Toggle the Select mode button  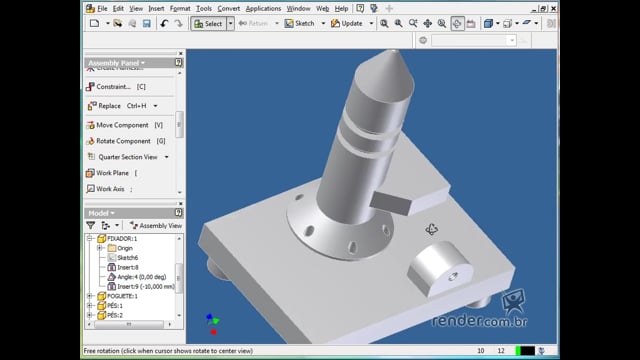[209, 24]
